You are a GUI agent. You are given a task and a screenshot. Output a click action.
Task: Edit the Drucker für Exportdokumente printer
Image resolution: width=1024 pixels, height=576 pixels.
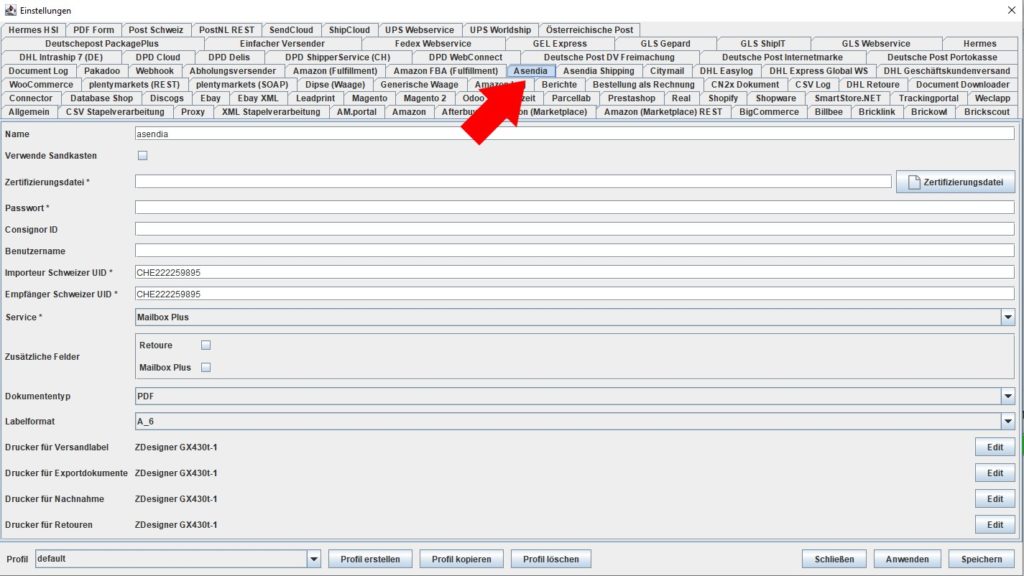(995, 473)
